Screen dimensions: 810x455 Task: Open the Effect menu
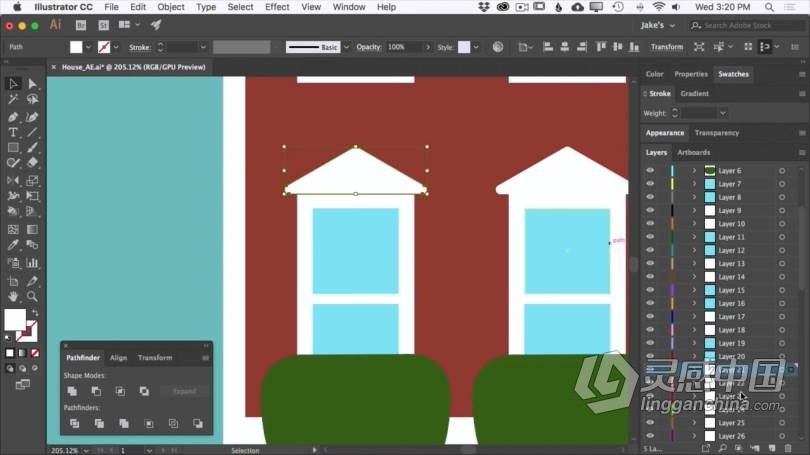tap(277, 7)
